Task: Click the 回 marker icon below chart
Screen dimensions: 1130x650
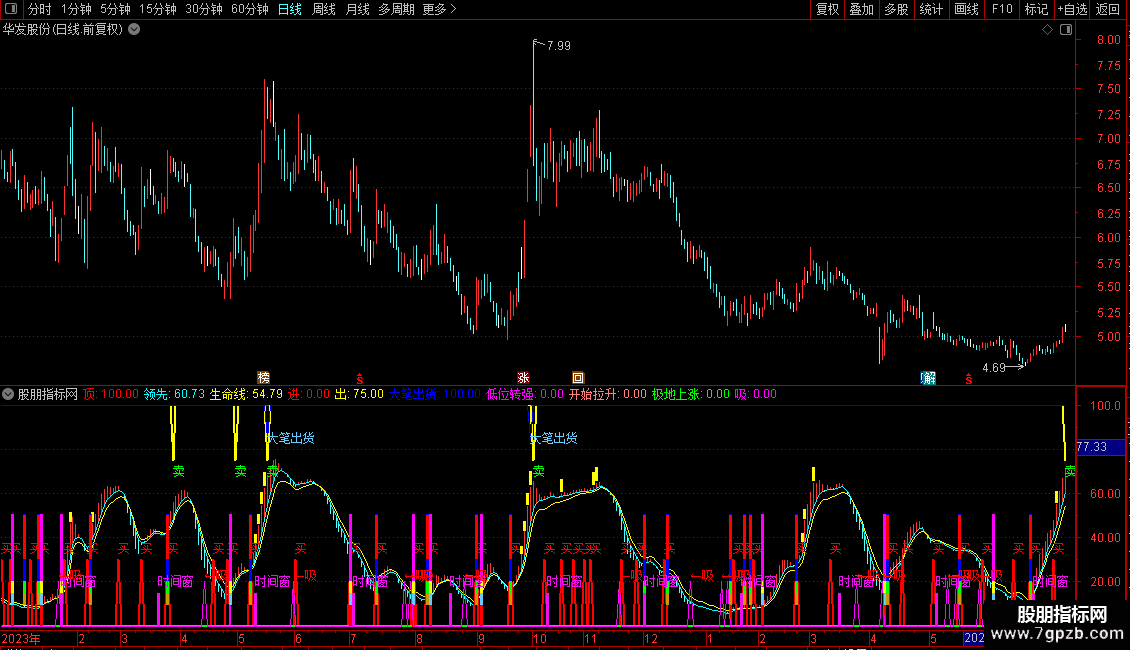Action: tap(578, 378)
